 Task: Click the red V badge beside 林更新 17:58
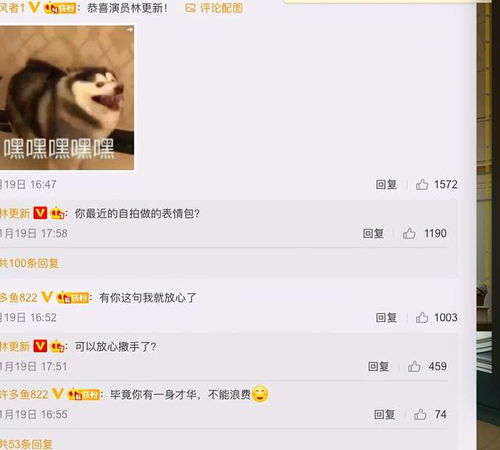point(40,213)
